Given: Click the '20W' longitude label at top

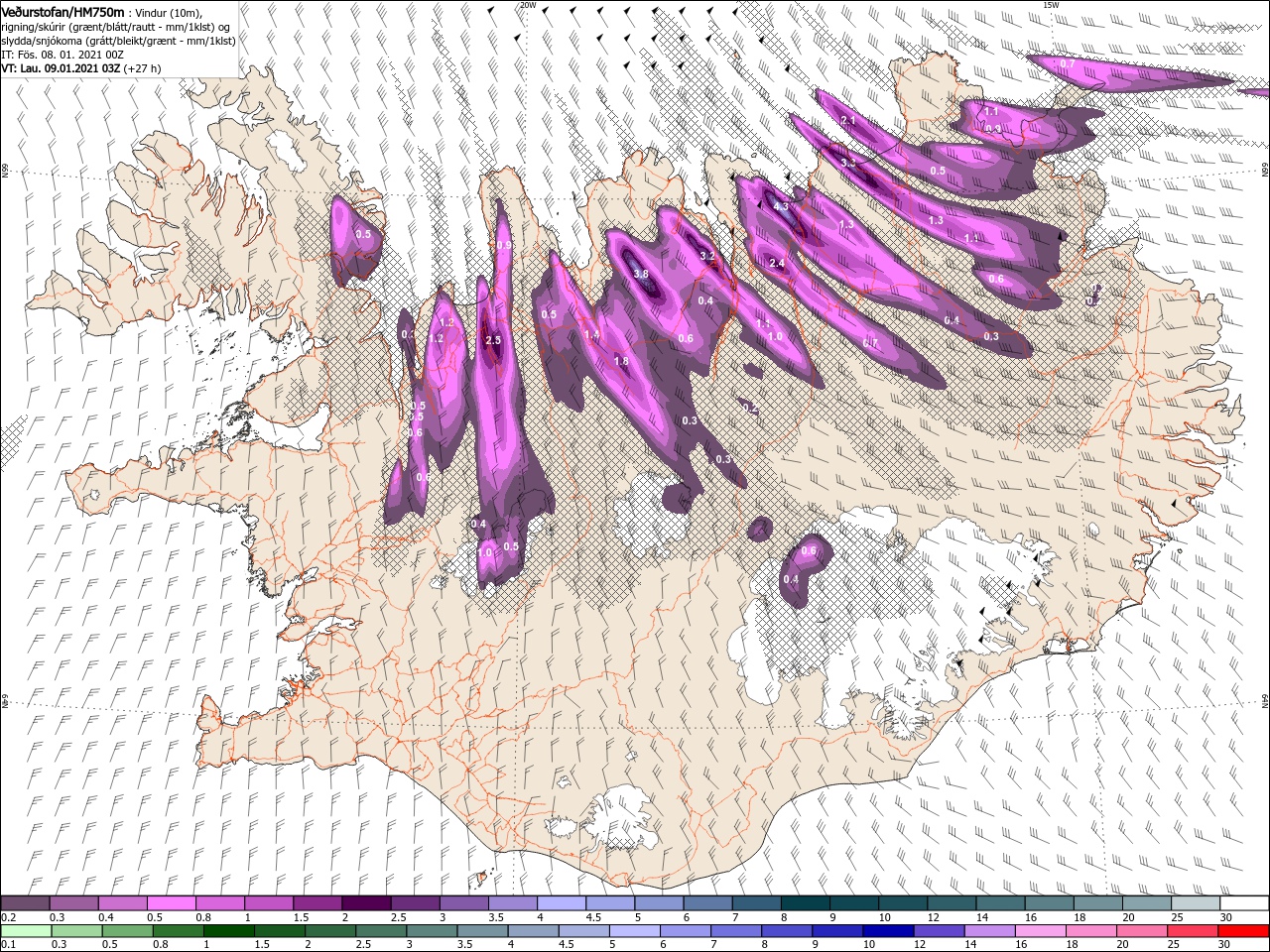Looking at the screenshot, I should point(528,5).
